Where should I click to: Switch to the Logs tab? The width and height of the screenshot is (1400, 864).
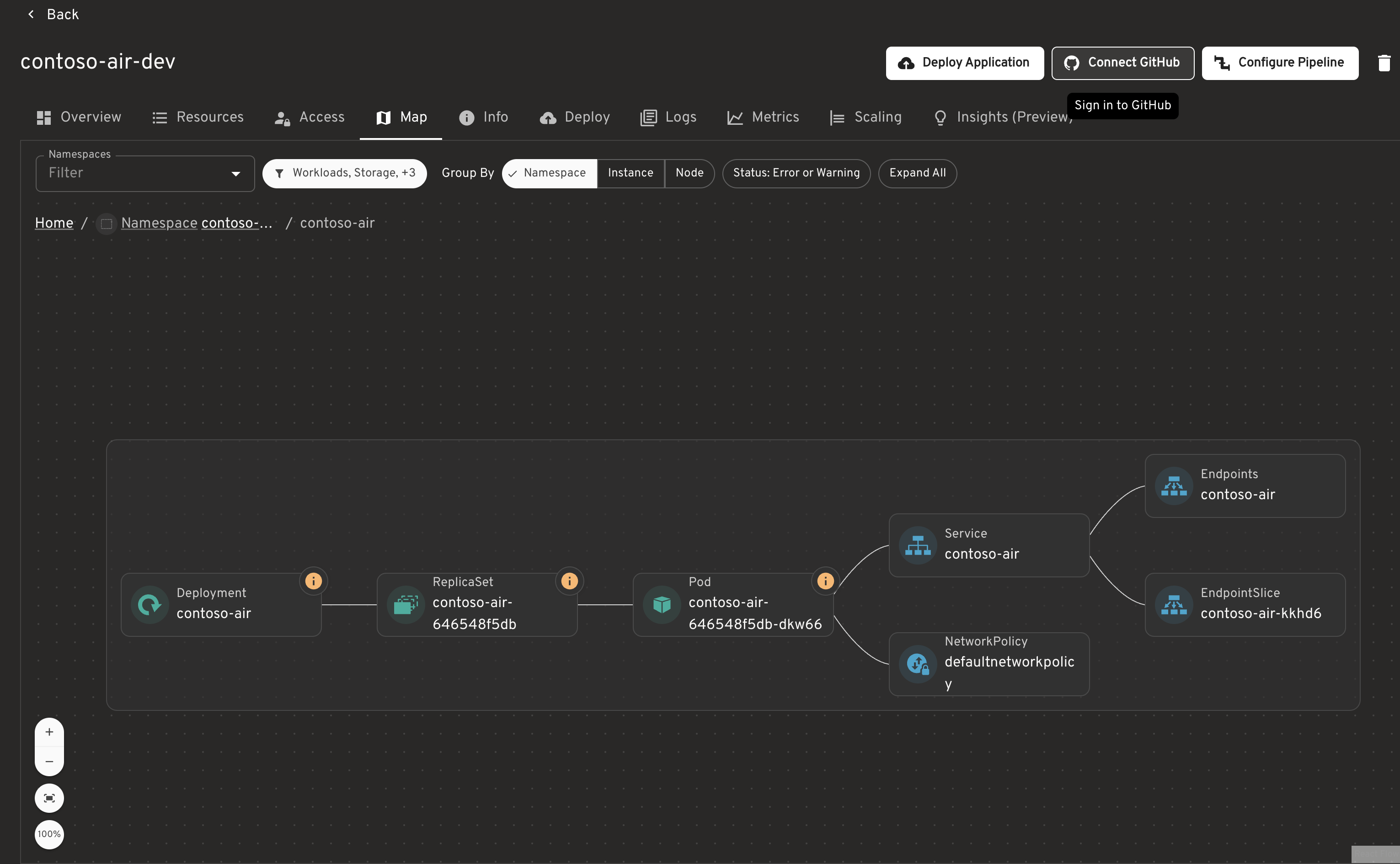(668, 117)
